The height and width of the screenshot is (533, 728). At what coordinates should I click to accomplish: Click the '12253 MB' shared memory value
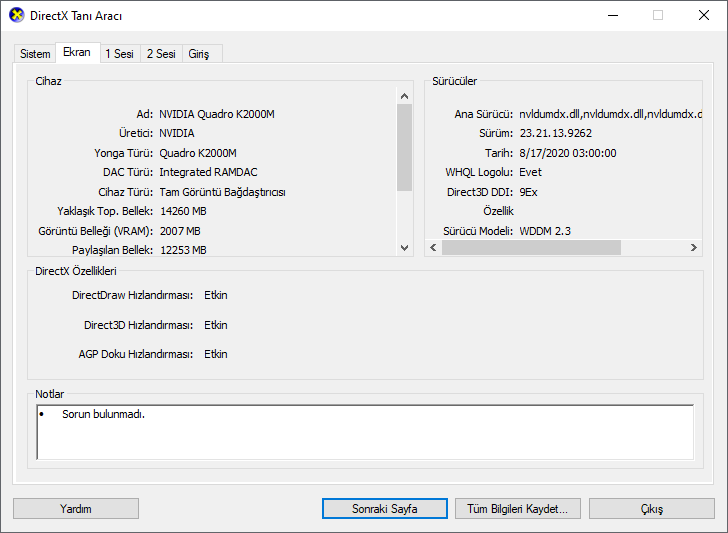point(183,250)
